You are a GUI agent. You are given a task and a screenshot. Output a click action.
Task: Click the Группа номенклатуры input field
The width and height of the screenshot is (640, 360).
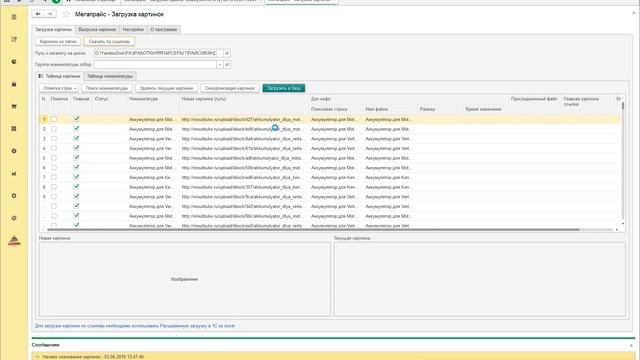click(155, 64)
